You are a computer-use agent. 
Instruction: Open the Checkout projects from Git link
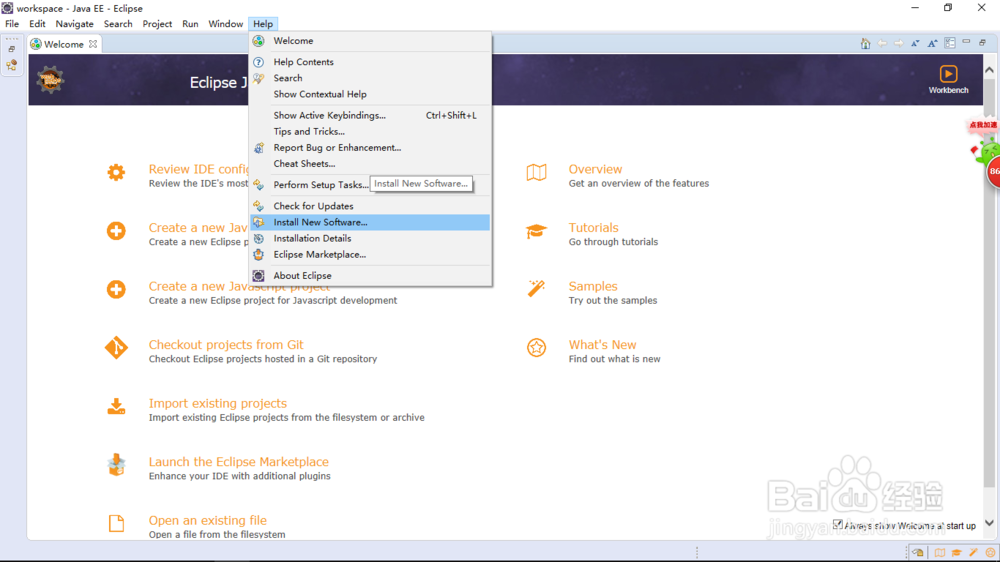pyautogui.click(x=226, y=344)
